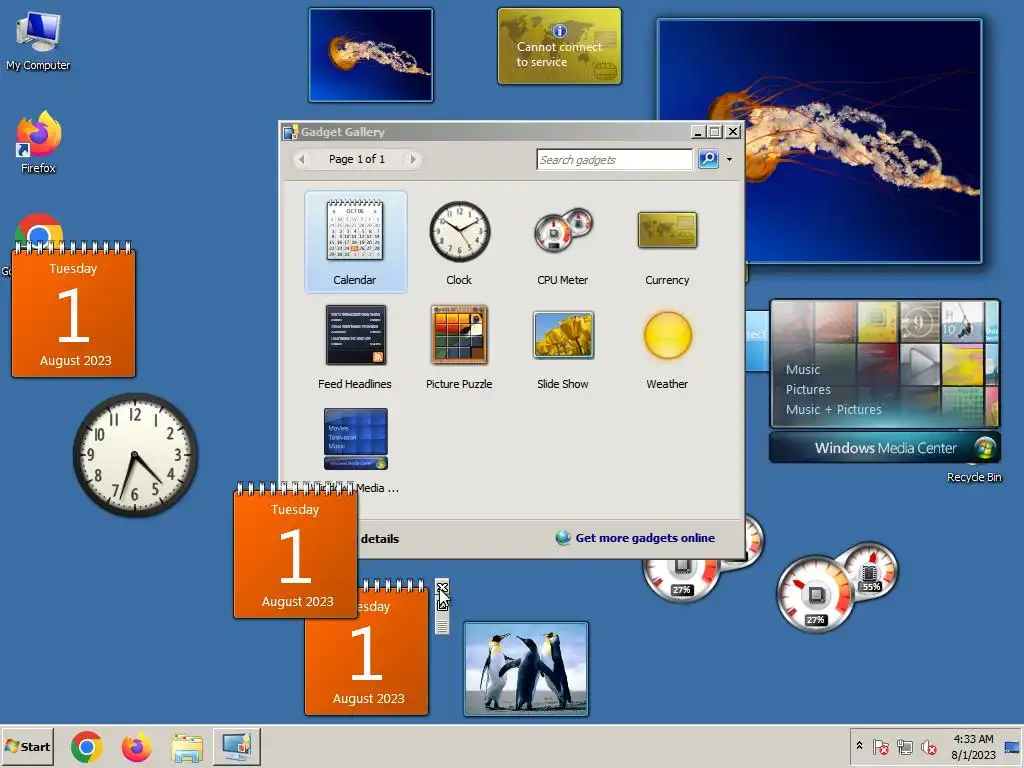
Task: Show hidden tray icons arrow
Action: pyautogui.click(x=859, y=746)
